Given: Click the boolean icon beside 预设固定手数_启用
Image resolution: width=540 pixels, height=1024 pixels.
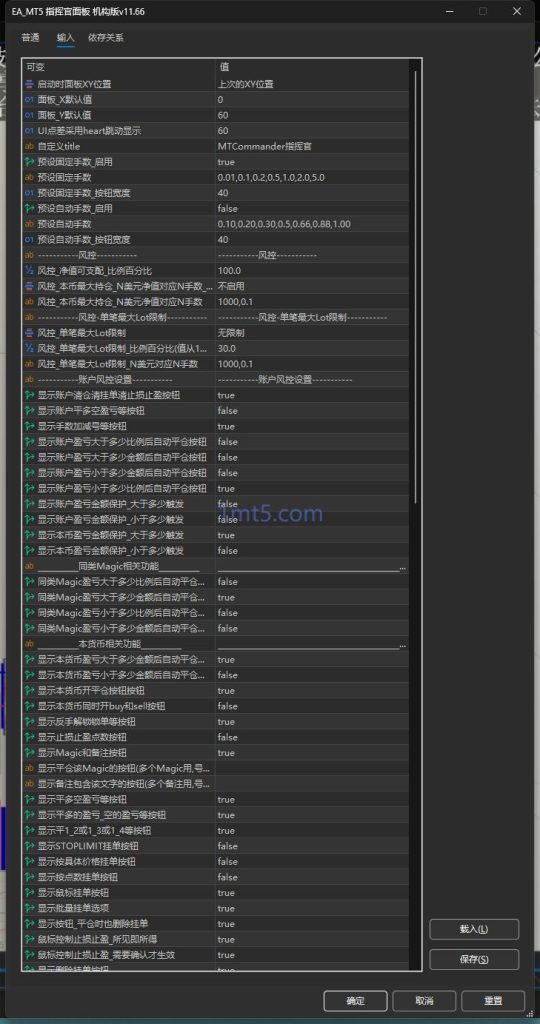Looking at the screenshot, I should tap(29, 162).
